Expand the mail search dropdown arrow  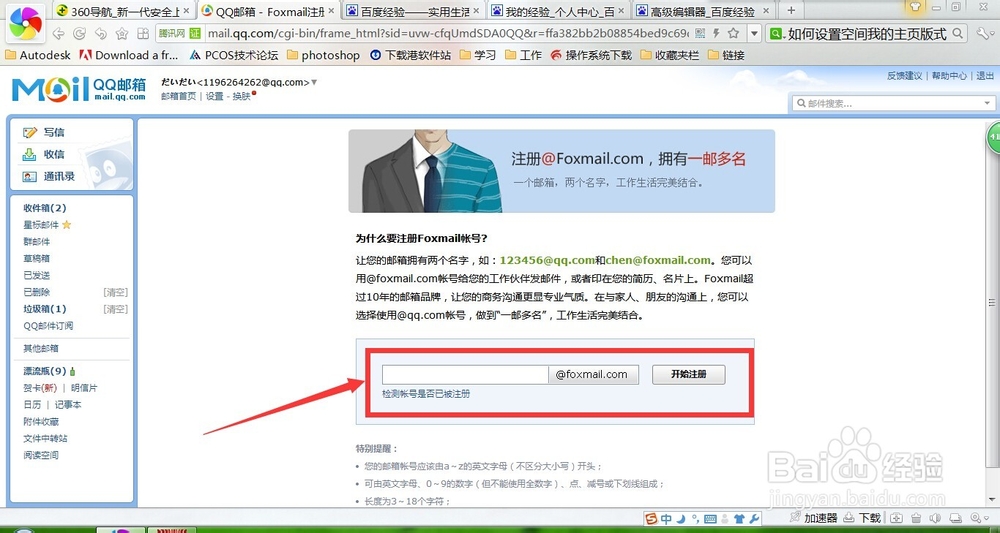[x=987, y=103]
